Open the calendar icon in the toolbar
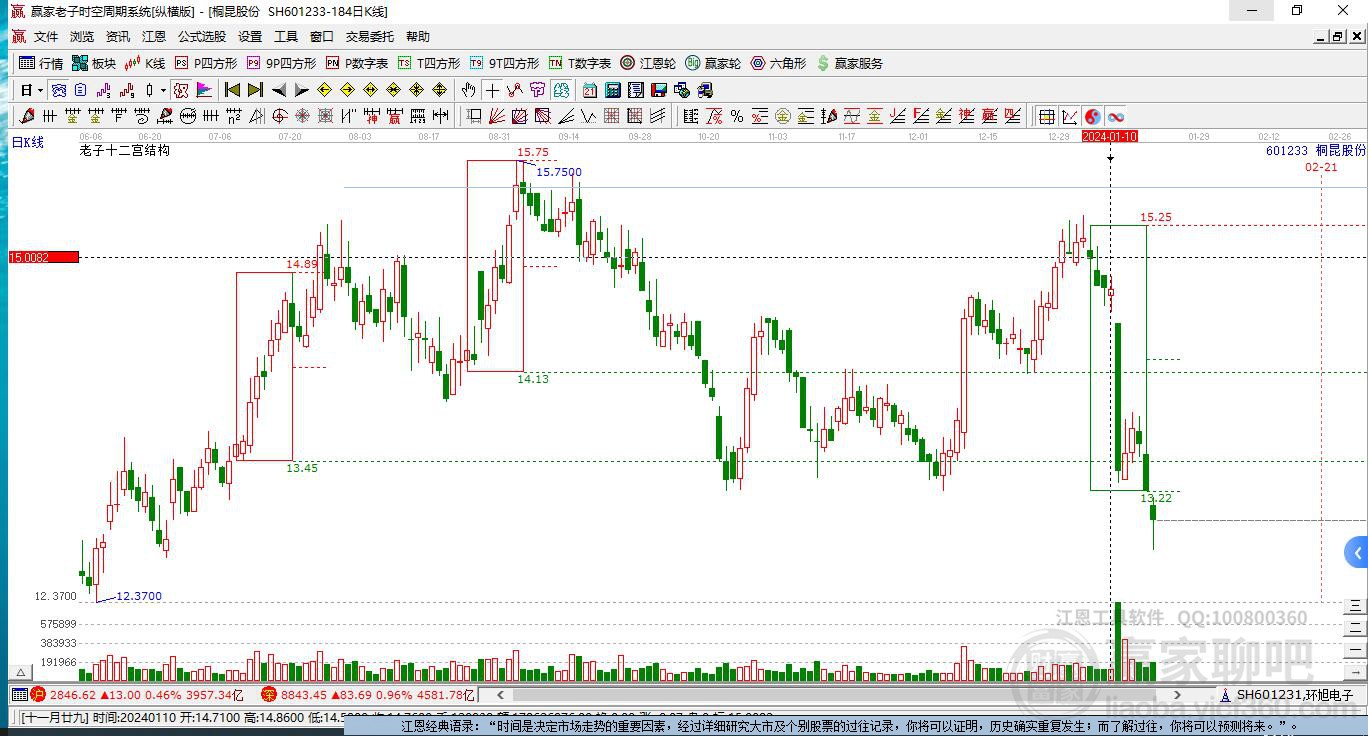Viewport: 1368px width, 736px height. pos(590,90)
